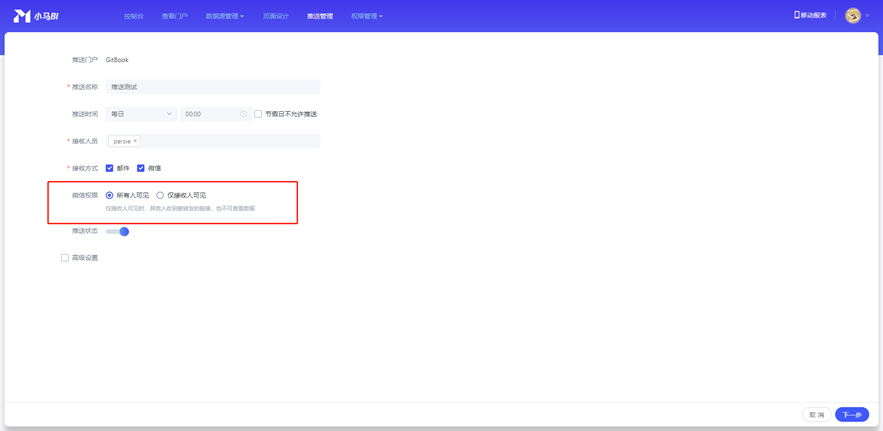Click the 小马BI logo
The height and width of the screenshot is (431, 883).
pos(36,16)
